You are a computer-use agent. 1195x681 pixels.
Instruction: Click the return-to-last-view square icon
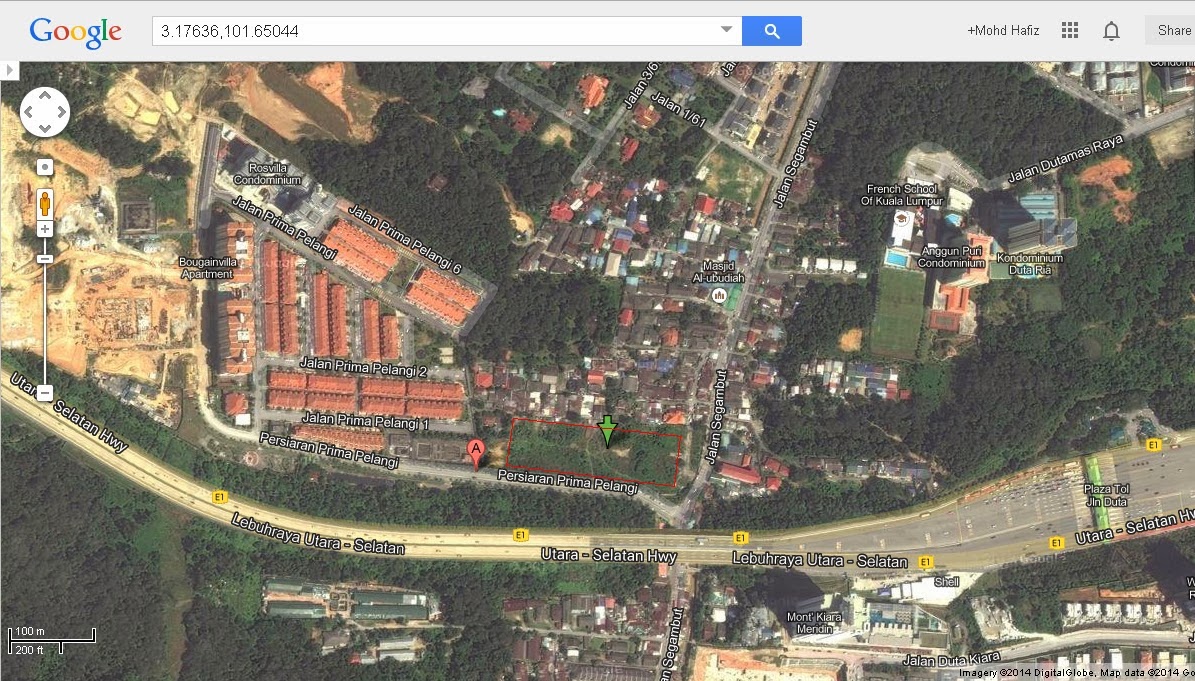coord(44,166)
